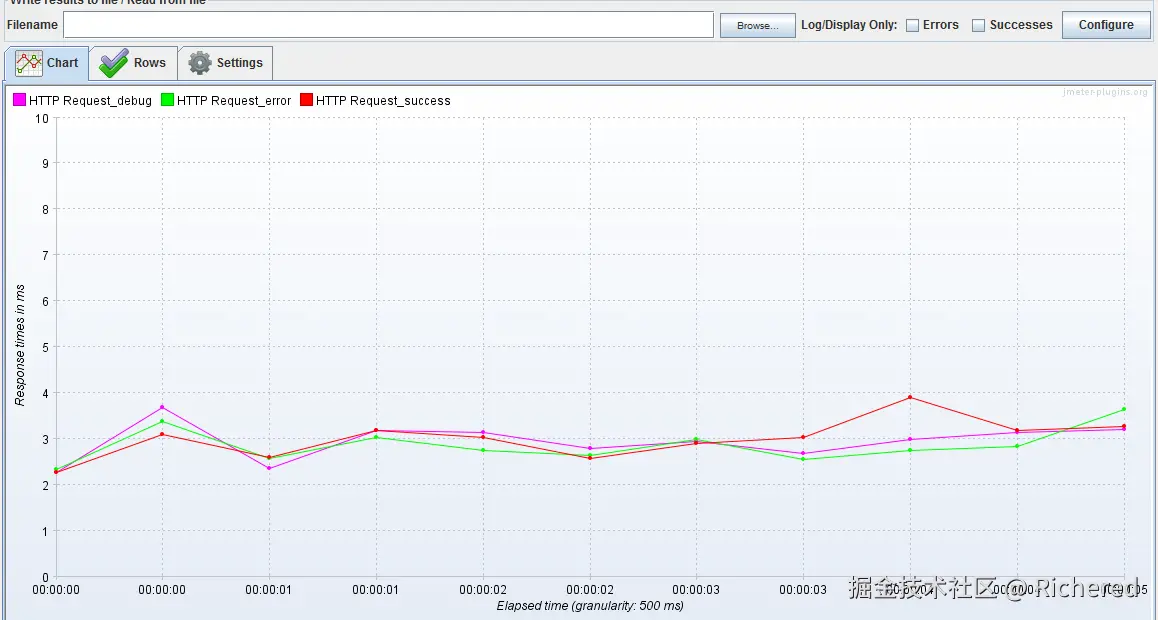The height and width of the screenshot is (620, 1158).
Task: Click the X-axis label 00:00:02 below the 5th gridline
Action: coord(483,590)
